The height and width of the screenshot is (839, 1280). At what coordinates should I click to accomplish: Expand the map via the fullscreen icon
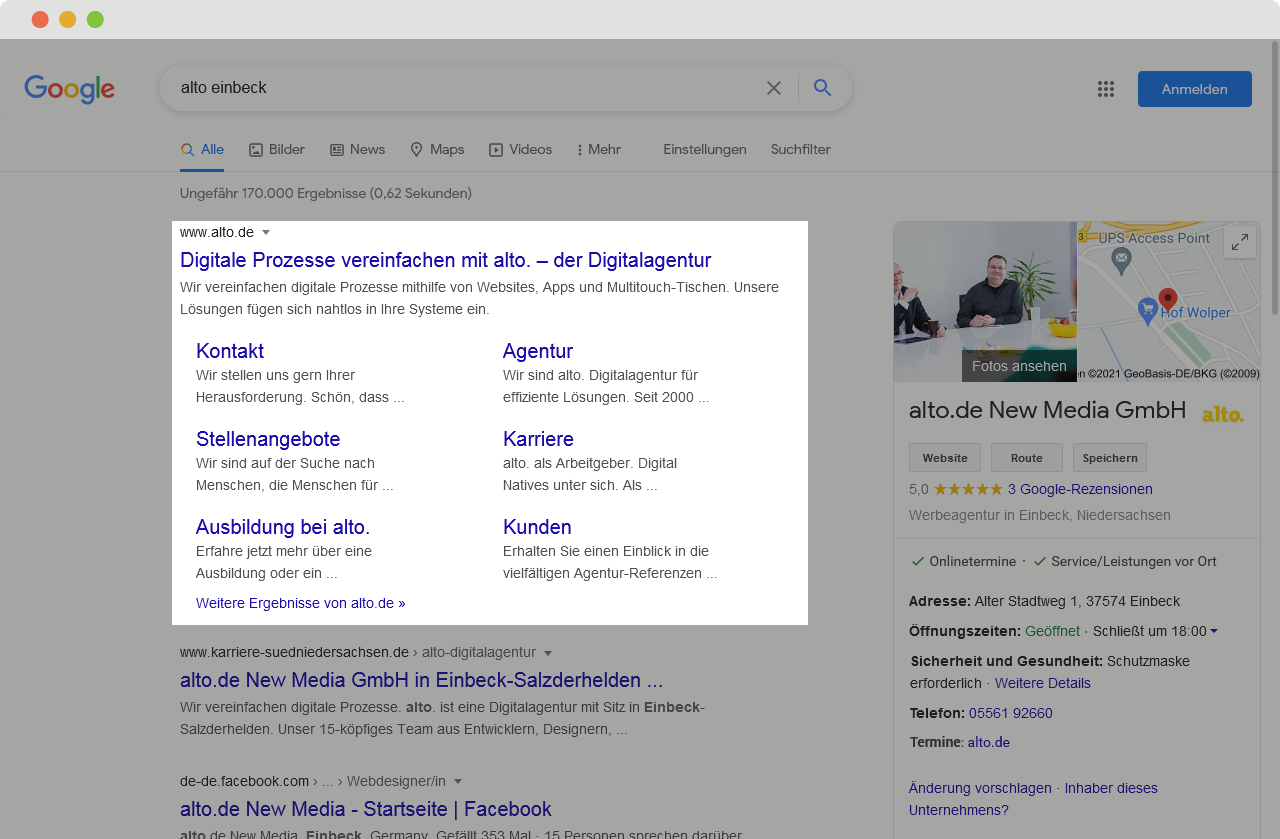[1239, 241]
